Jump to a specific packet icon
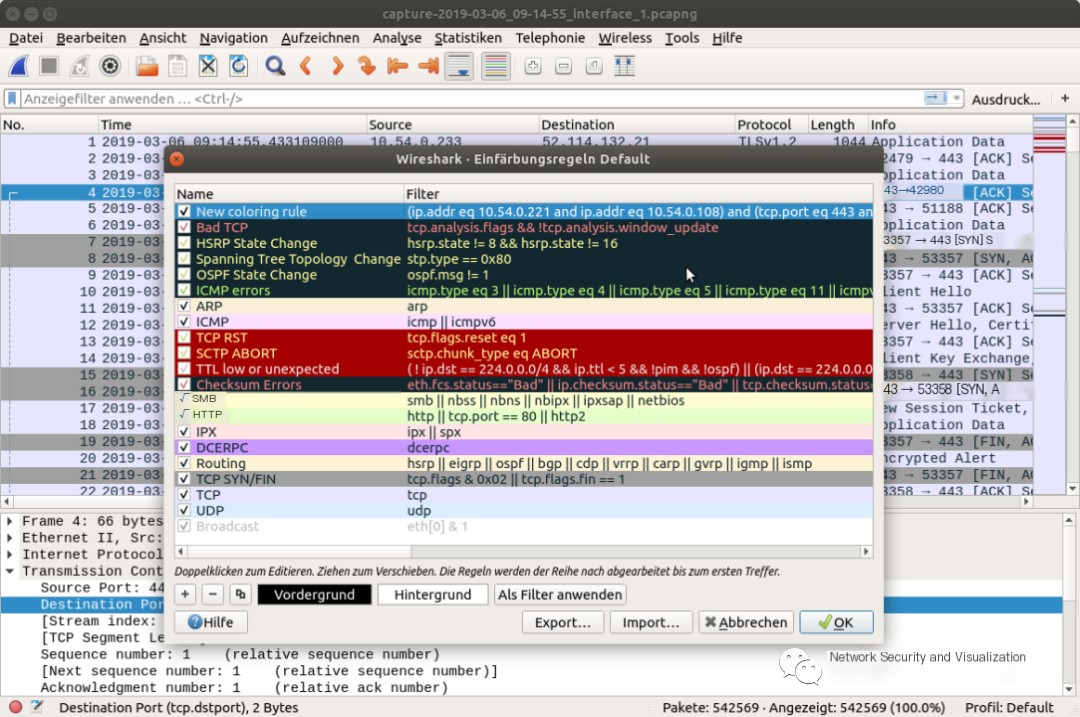 click(x=366, y=66)
